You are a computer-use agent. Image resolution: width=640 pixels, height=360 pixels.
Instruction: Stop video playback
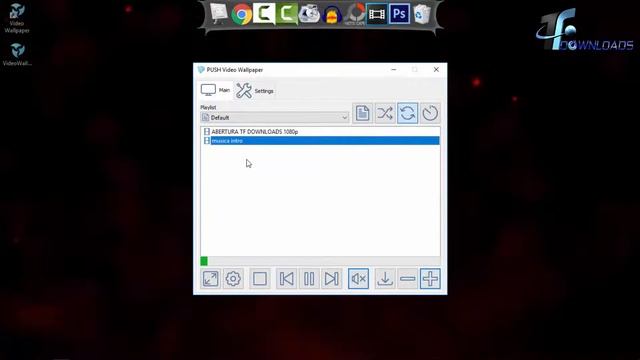(260, 279)
